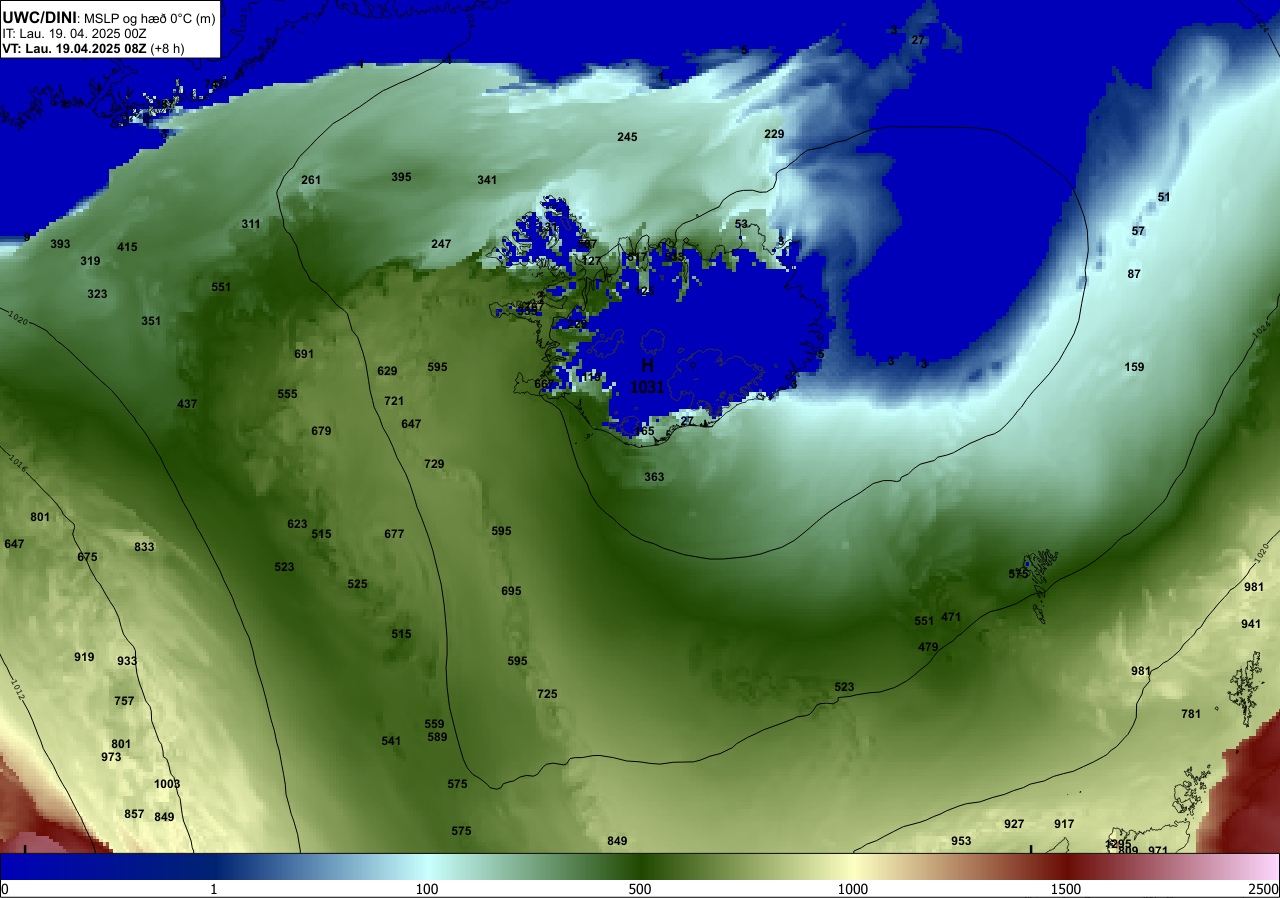Click the 919 height value

(84, 657)
